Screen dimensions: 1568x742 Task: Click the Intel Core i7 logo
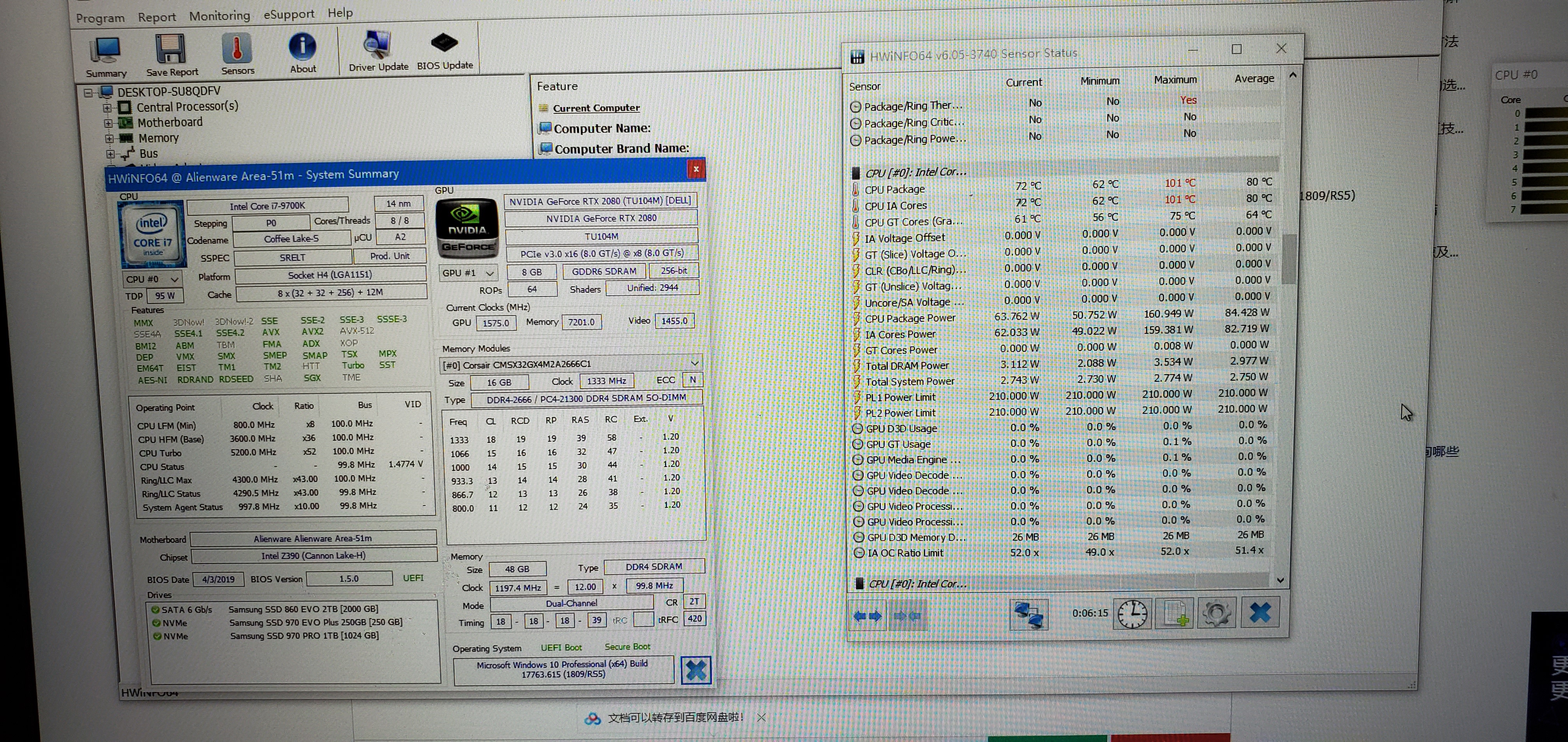click(152, 234)
